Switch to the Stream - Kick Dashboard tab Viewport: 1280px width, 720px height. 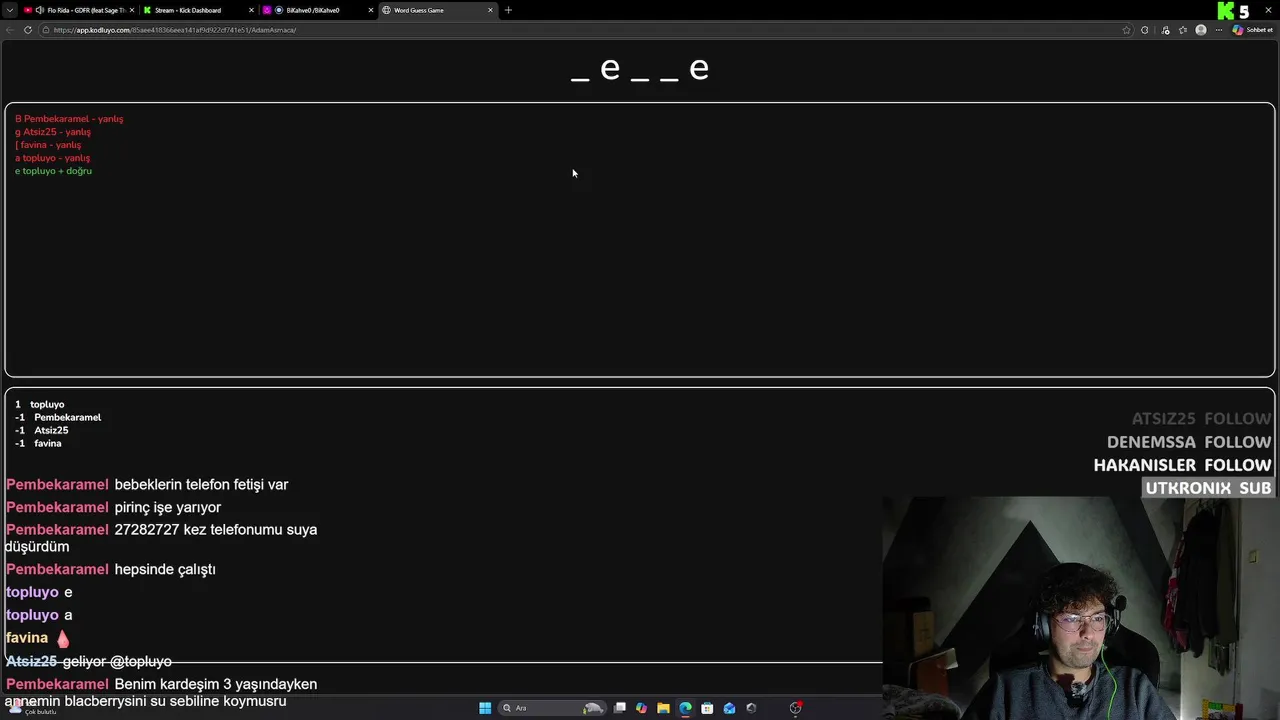197,10
